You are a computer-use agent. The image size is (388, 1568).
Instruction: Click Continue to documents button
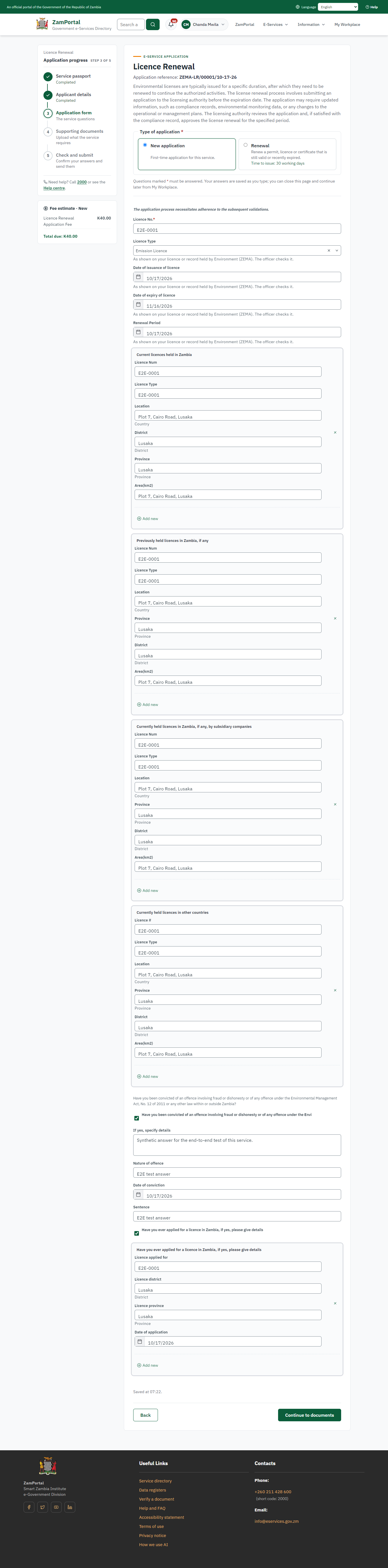(310, 1415)
